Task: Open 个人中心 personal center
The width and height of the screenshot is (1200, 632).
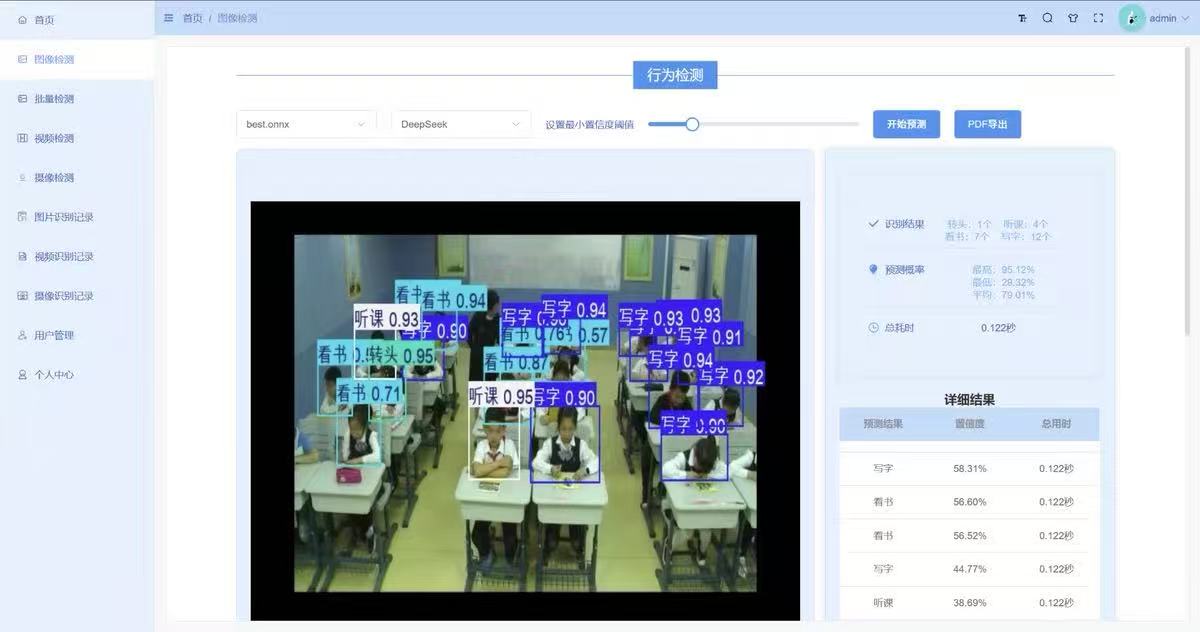Action: tap(77, 375)
